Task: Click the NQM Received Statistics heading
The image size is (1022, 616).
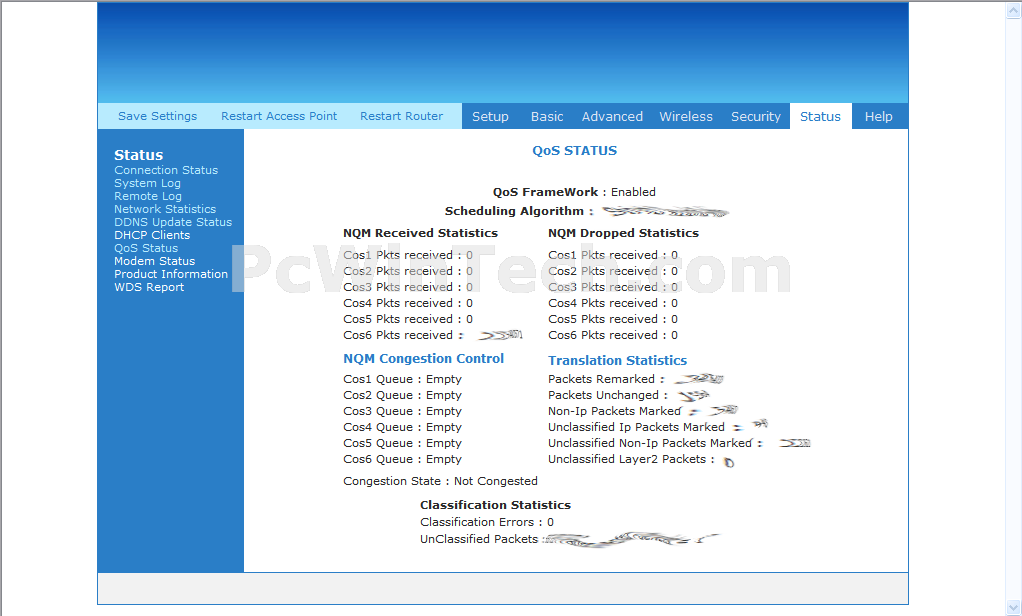Action: (x=420, y=233)
